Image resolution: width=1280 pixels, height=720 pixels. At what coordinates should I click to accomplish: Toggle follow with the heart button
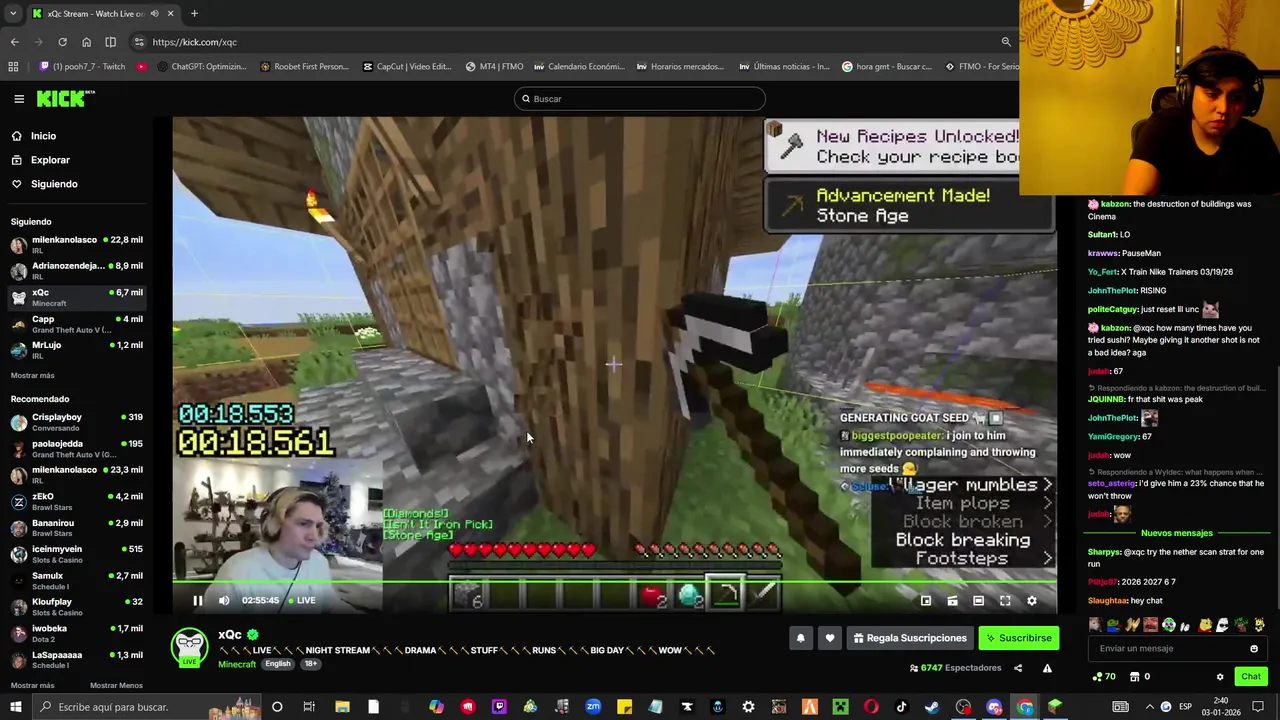coord(829,638)
